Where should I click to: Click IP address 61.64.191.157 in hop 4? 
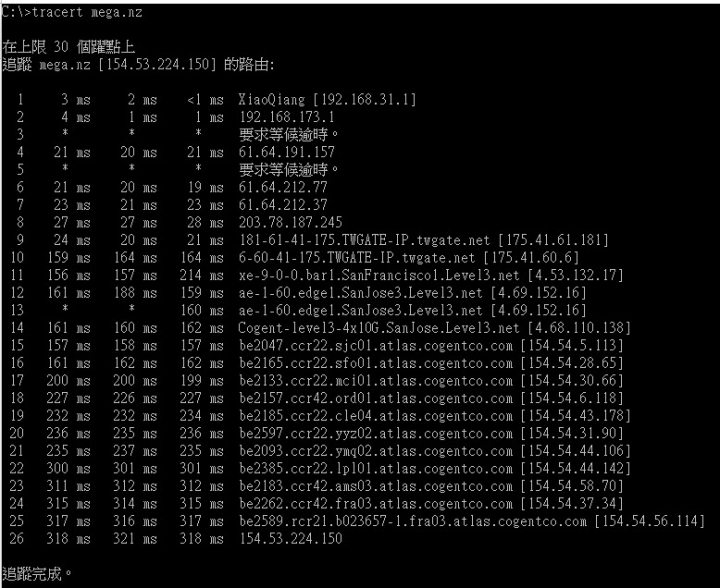click(x=287, y=152)
